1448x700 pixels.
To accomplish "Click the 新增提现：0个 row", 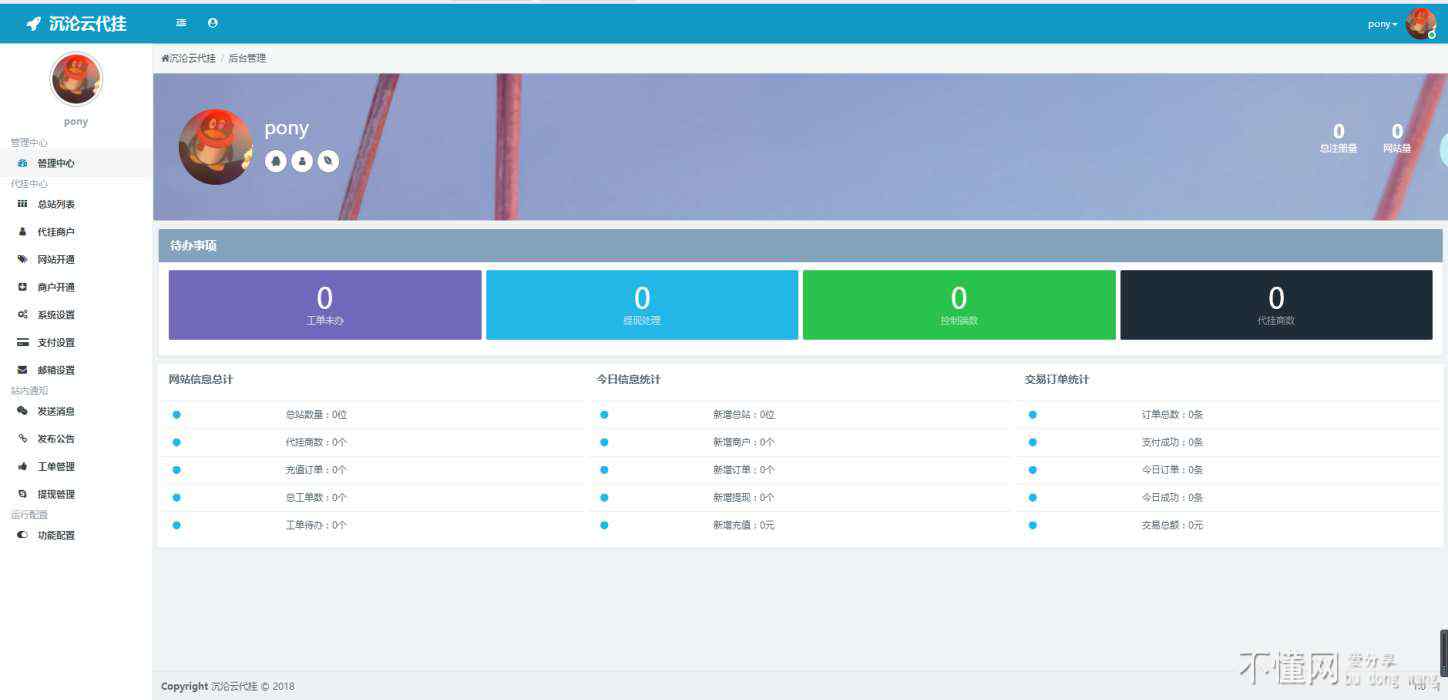I will pos(800,497).
